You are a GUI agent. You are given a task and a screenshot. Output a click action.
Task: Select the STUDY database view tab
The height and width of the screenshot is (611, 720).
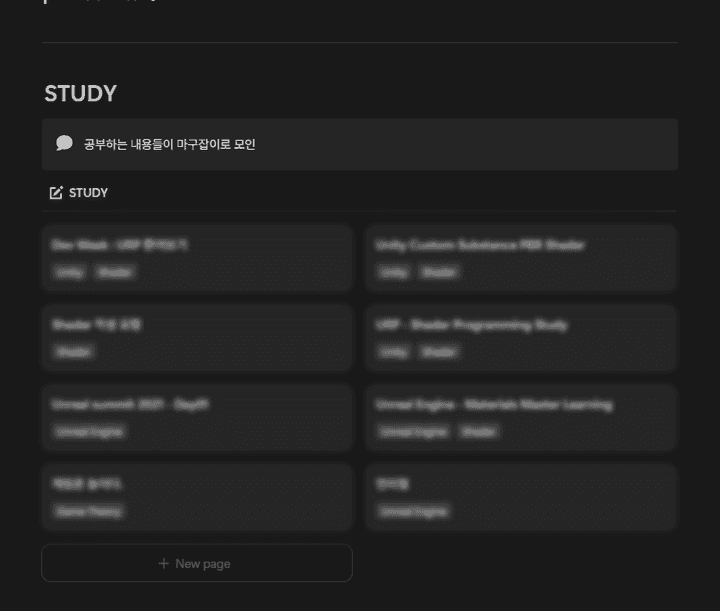(79, 193)
